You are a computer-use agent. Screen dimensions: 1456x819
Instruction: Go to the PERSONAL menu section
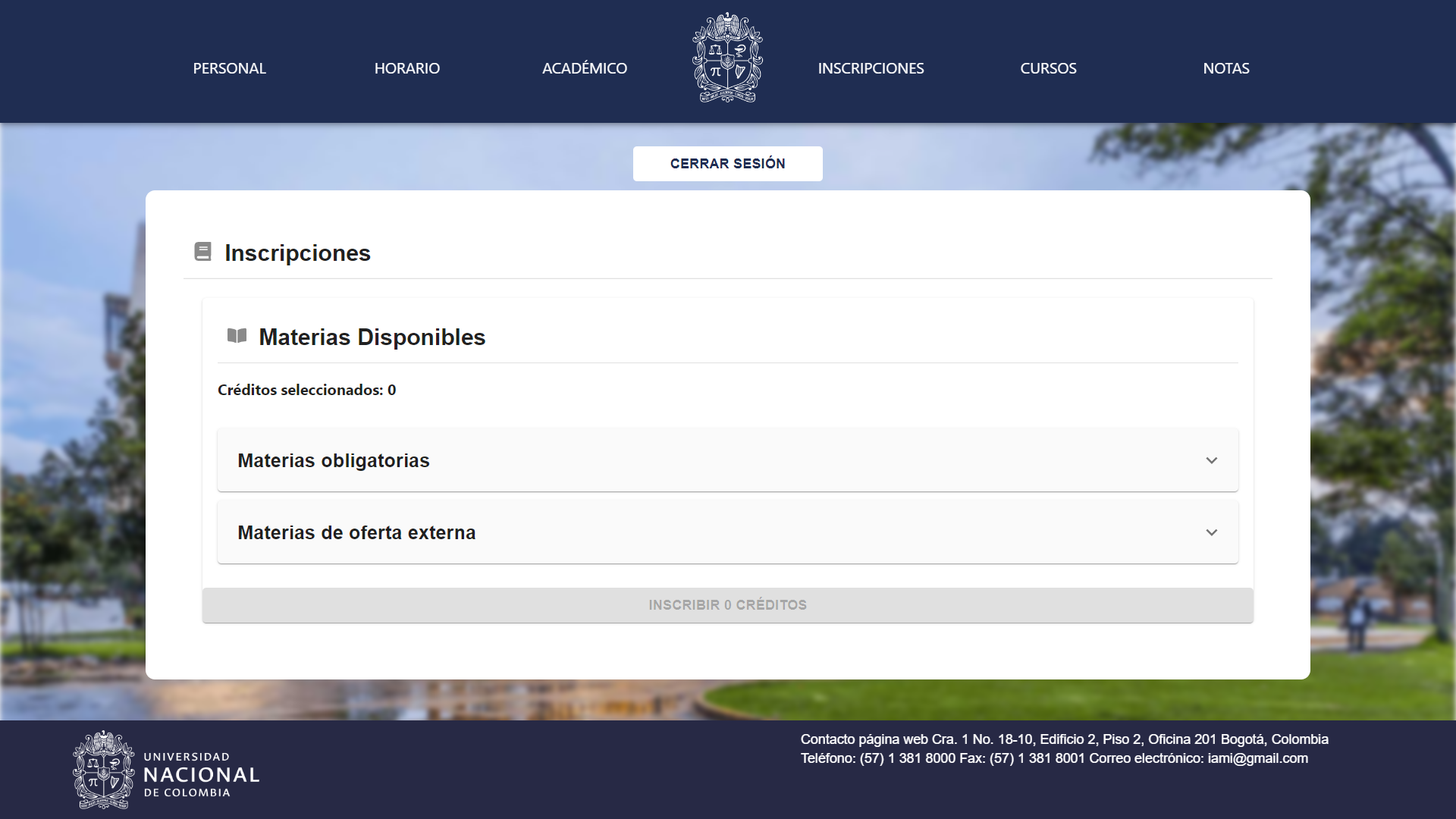[x=229, y=68]
